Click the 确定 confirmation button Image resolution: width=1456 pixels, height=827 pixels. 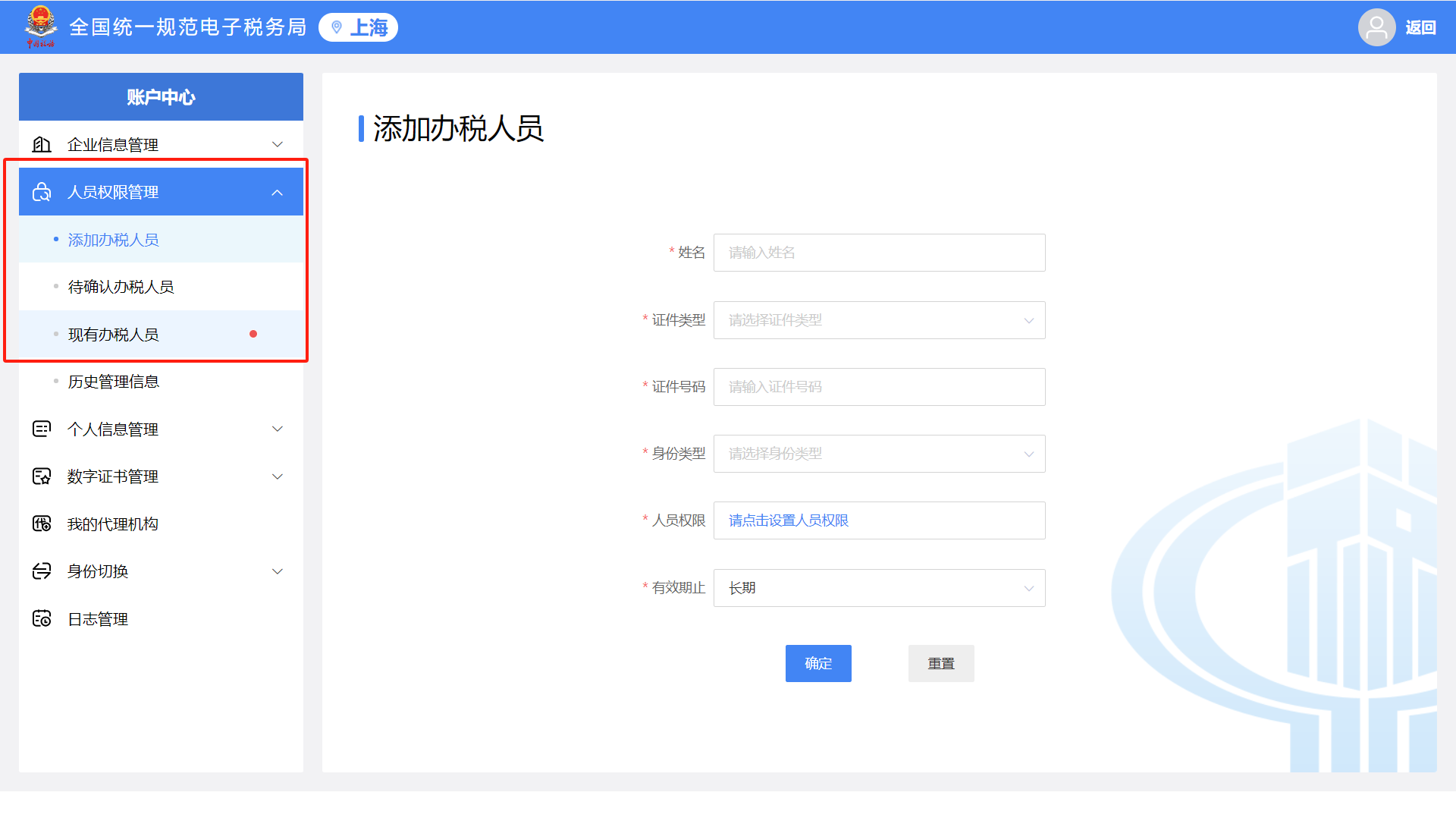coord(818,663)
